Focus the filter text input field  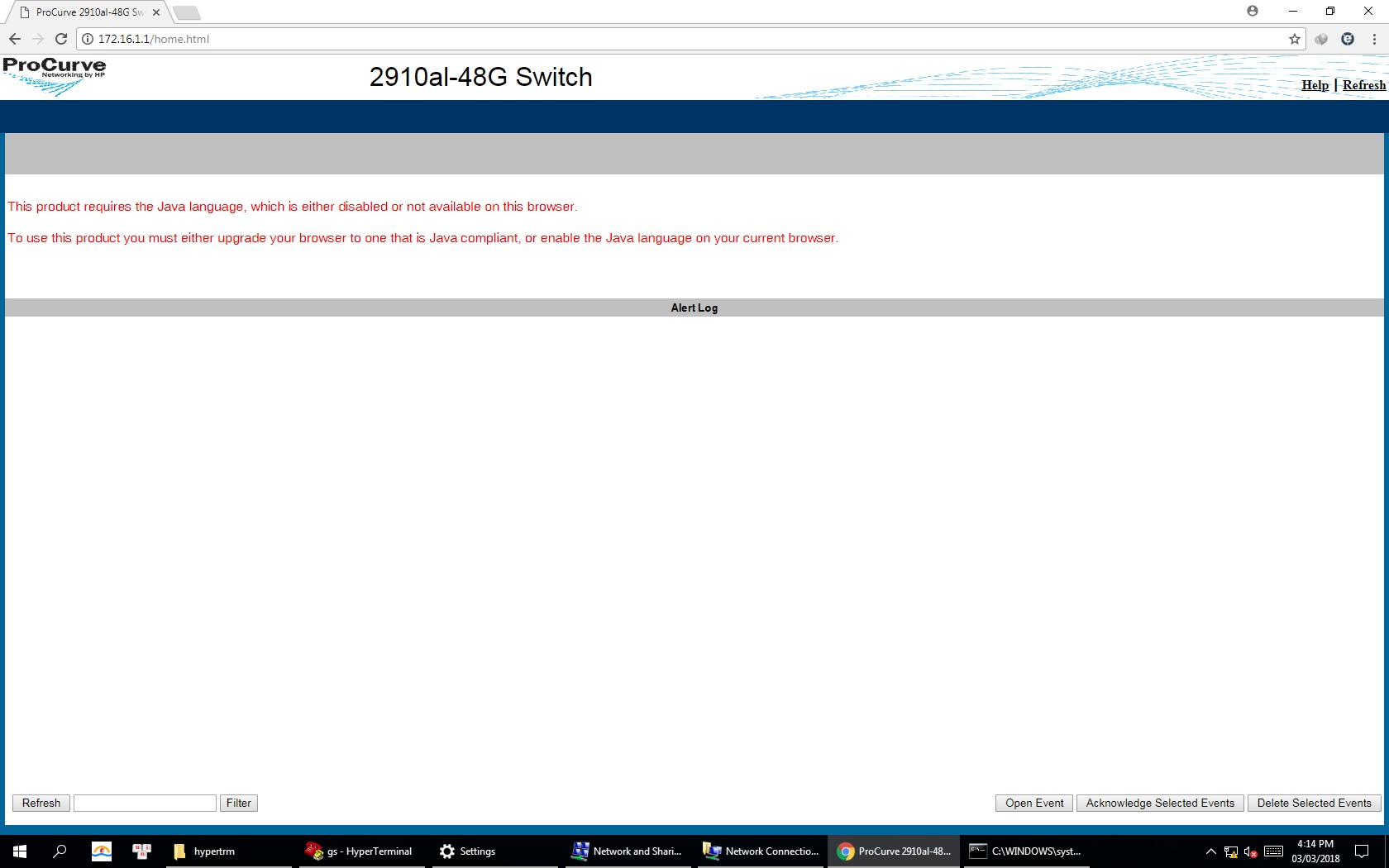(x=145, y=803)
